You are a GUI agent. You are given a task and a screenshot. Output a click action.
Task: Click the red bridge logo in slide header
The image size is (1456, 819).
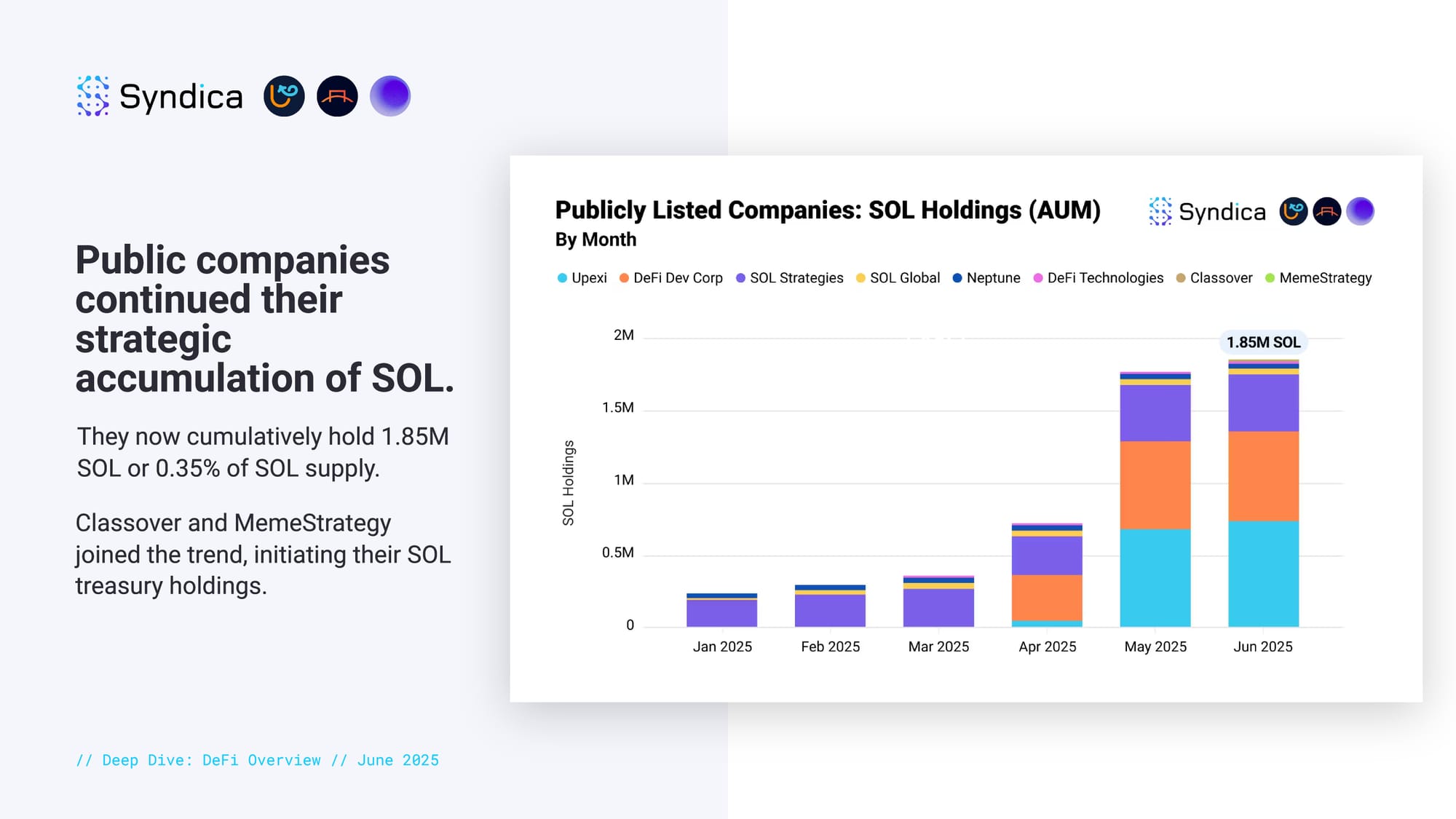tap(337, 96)
